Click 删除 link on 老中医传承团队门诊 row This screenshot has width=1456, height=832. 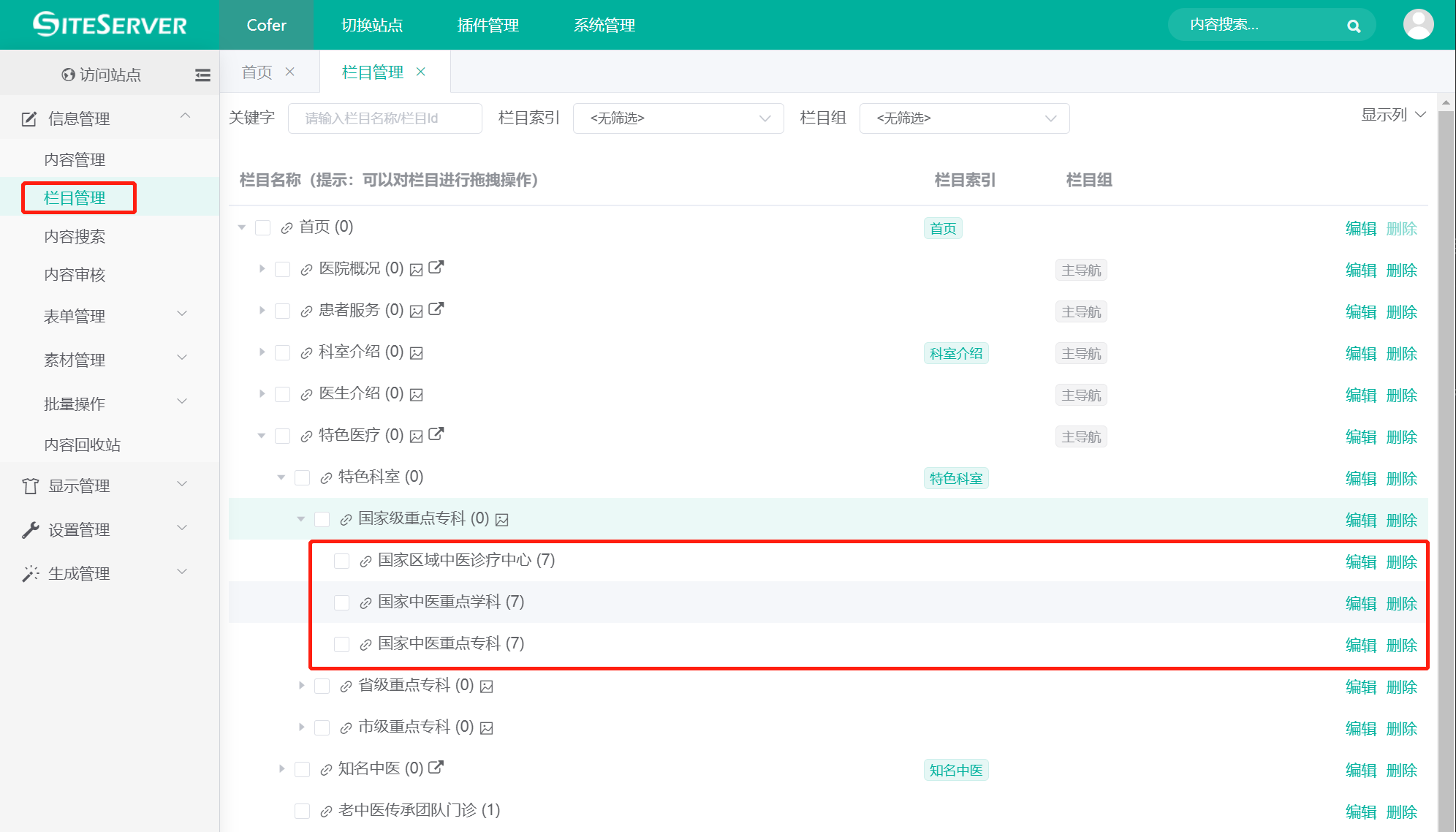[1402, 812]
